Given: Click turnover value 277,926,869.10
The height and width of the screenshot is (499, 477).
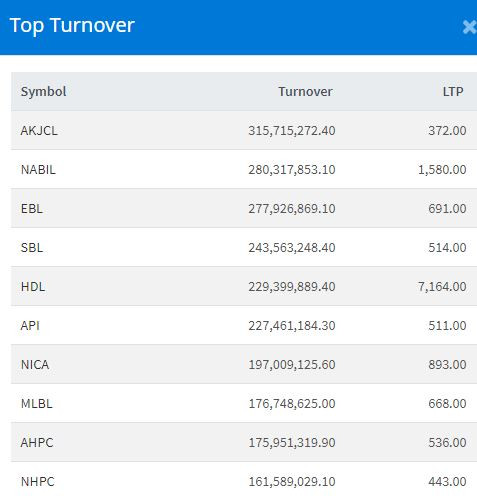Looking at the screenshot, I should tap(292, 208).
